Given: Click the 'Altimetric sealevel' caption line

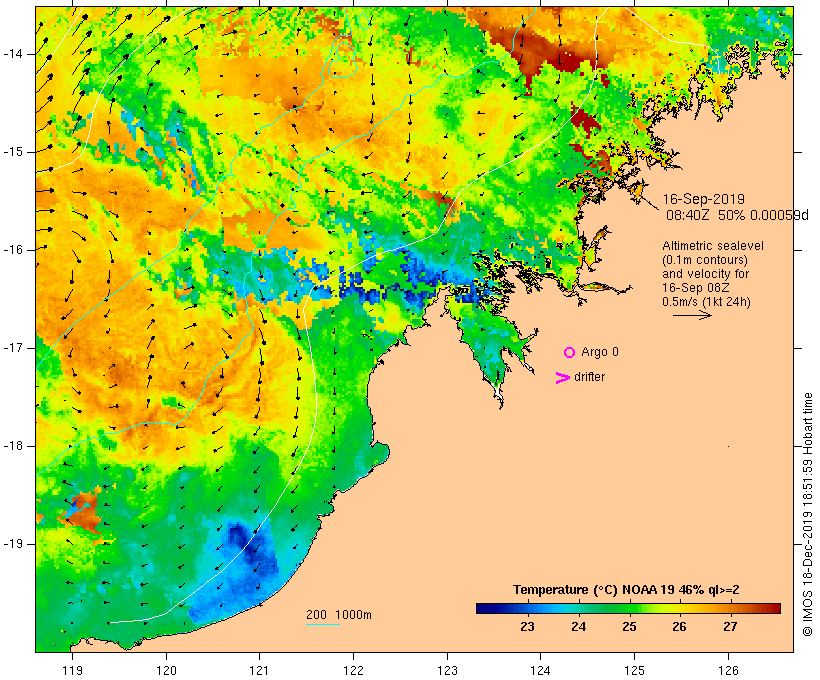Looking at the screenshot, I should (713, 246).
